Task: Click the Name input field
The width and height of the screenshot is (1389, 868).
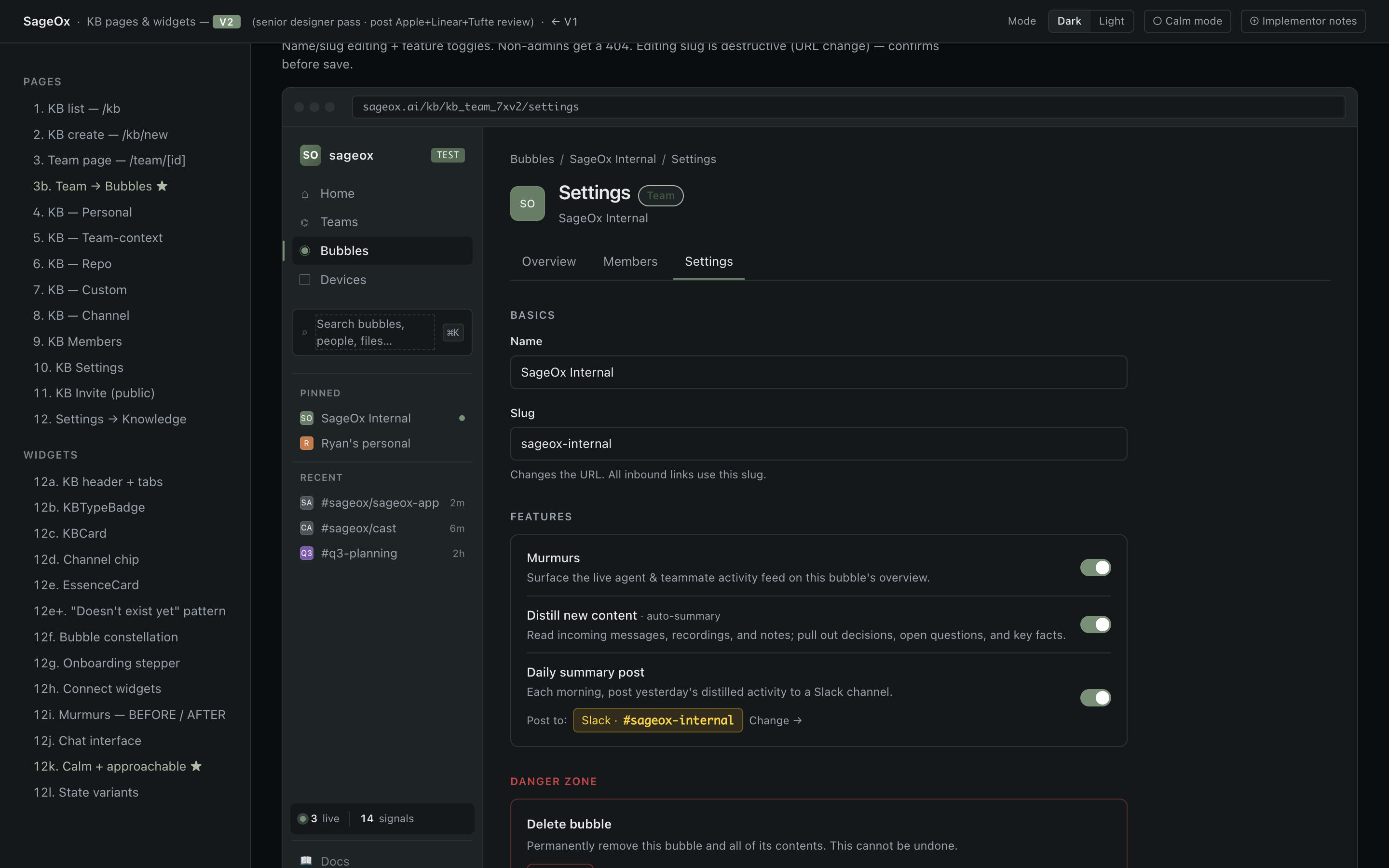Action: (818, 372)
